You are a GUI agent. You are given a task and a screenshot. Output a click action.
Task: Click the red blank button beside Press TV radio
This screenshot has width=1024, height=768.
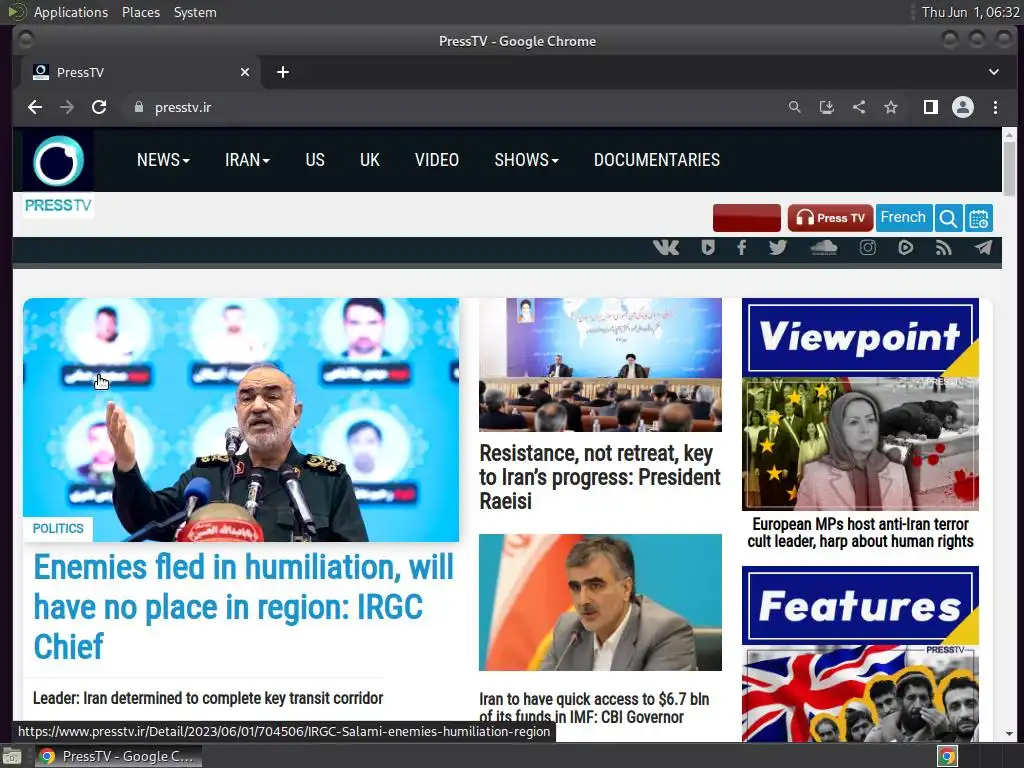click(x=746, y=218)
